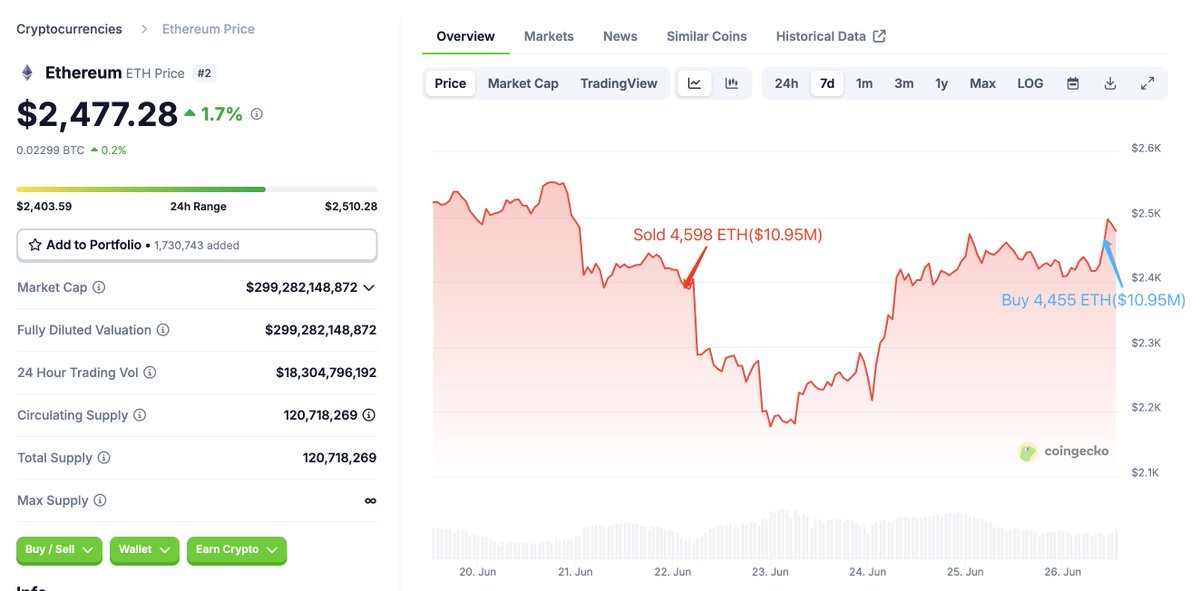Click Add to Portfolio button
The width and height of the screenshot is (1200, 591).
197,245
